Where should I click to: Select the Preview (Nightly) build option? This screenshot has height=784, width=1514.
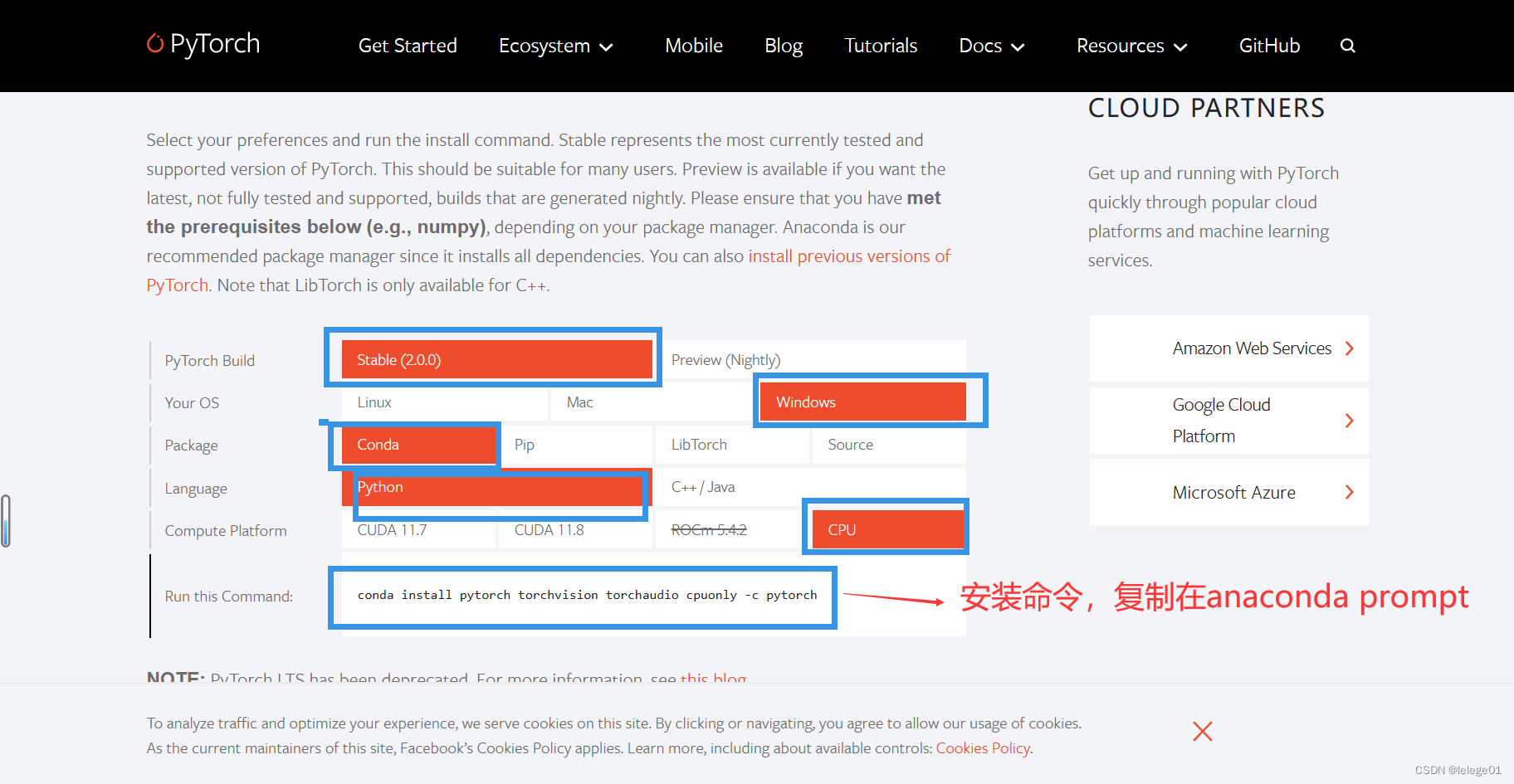click(811, 359)
